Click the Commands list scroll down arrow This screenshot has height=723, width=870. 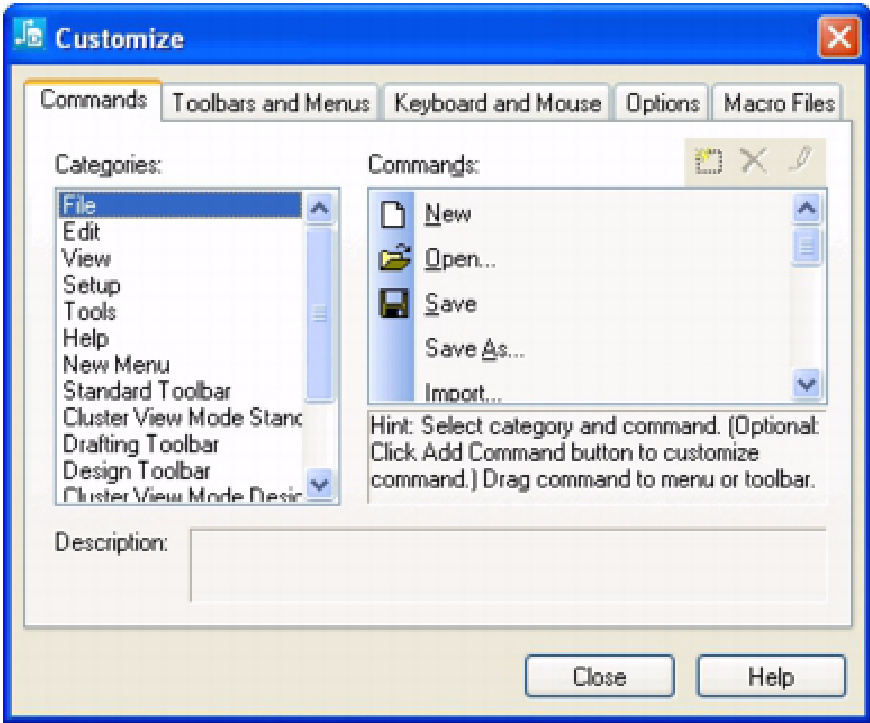(807, 384)
